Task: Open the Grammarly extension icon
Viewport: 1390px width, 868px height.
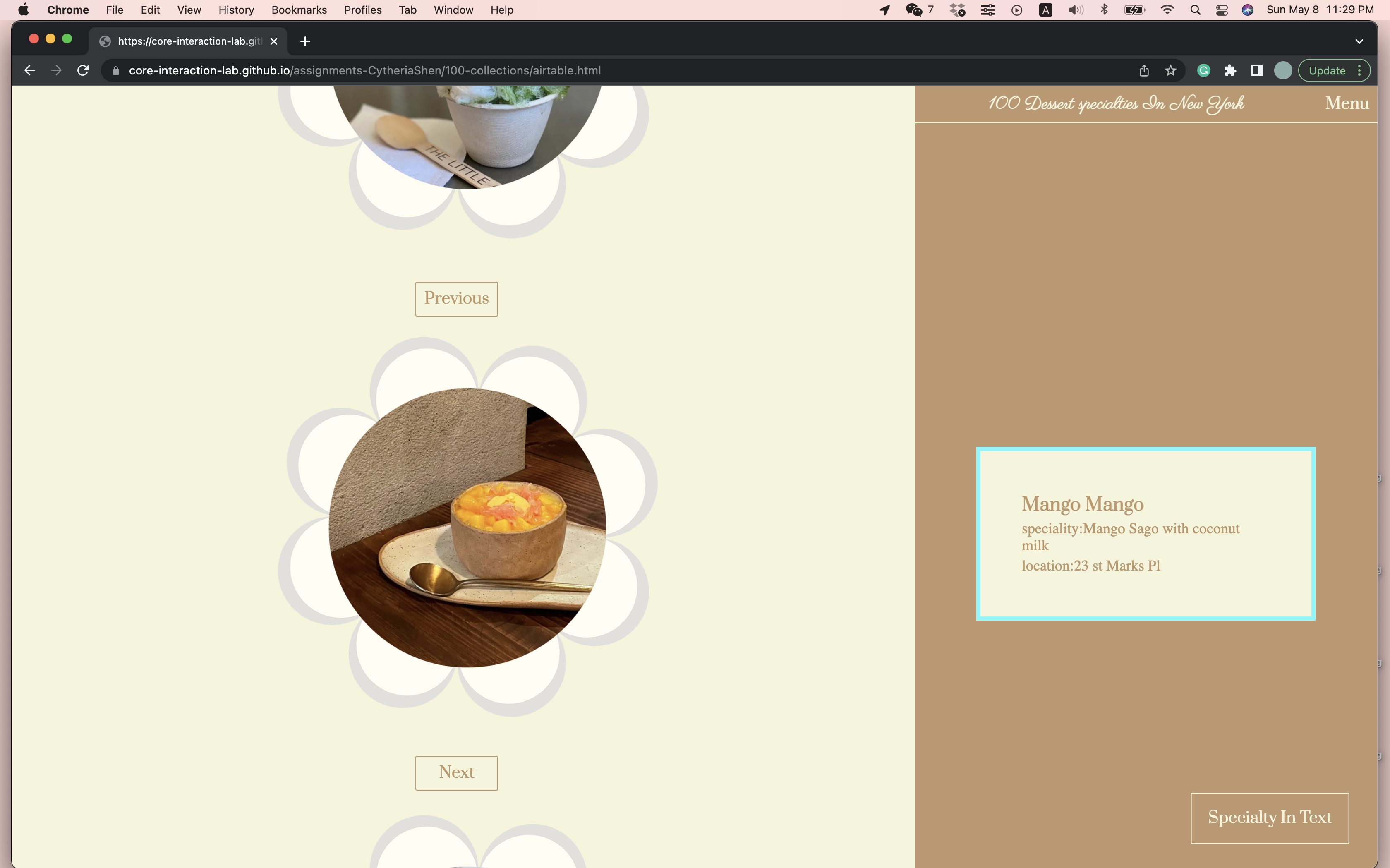Action: tap(1203, 71)
